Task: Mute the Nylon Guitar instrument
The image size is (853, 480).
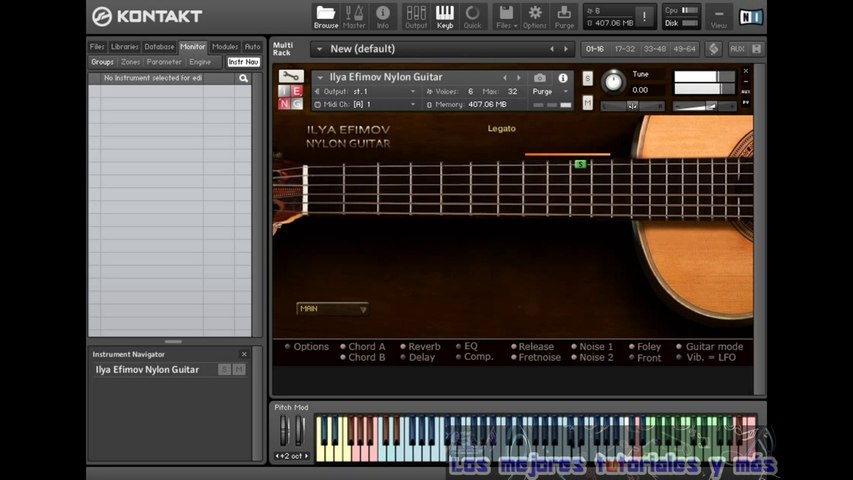Action: 587,103
